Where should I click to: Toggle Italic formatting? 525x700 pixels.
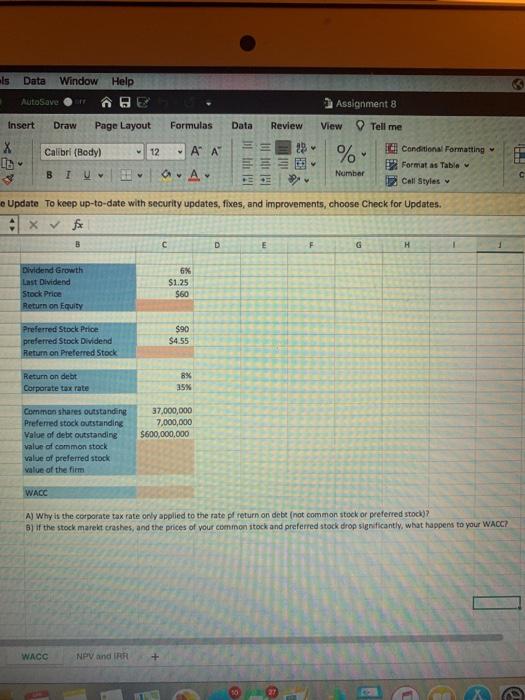(68, 175)
